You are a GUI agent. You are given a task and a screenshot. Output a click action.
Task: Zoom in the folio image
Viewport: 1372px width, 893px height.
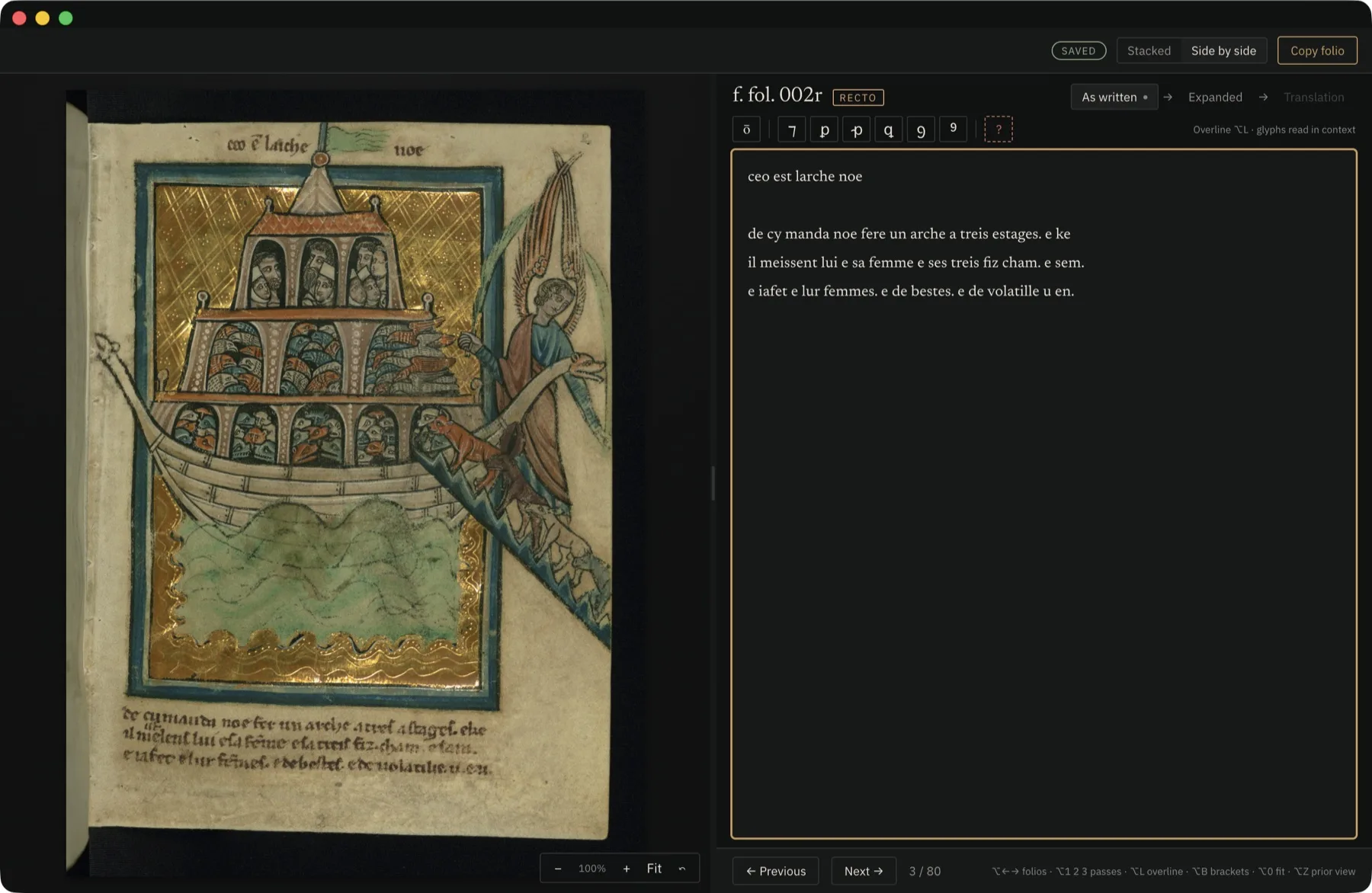pyautogui.click(x=627, y=869)
